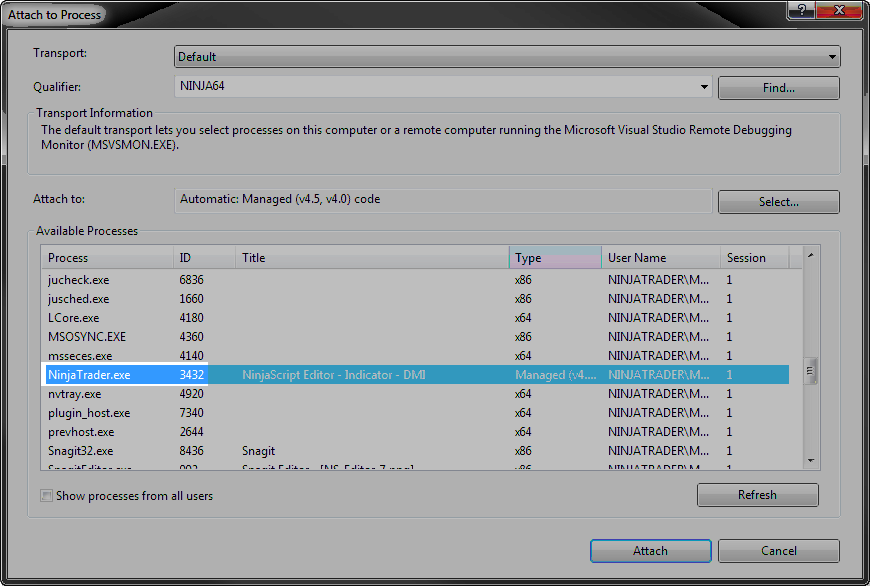Screen dimensions: 870x586
Task: Click the Find button next to Qualifier
Action: [x=778, y=87]
